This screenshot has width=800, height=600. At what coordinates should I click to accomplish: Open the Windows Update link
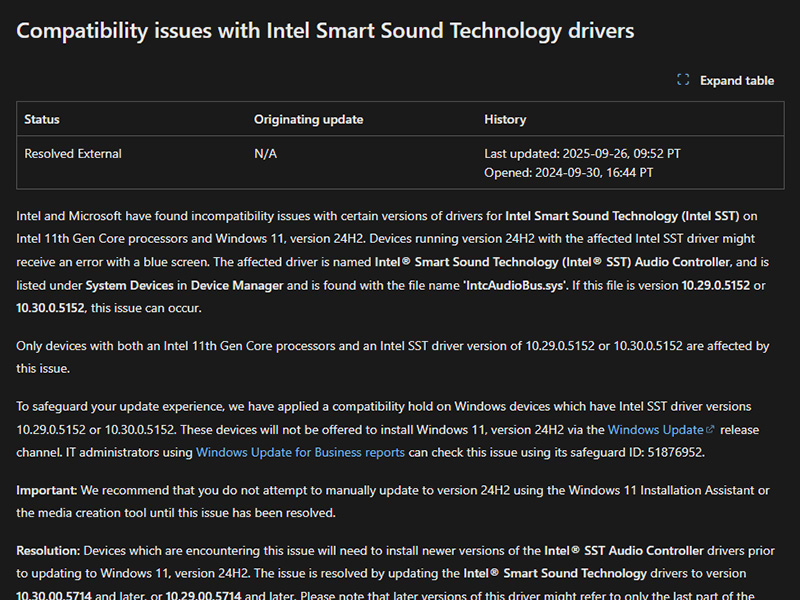tap(655, 429)
